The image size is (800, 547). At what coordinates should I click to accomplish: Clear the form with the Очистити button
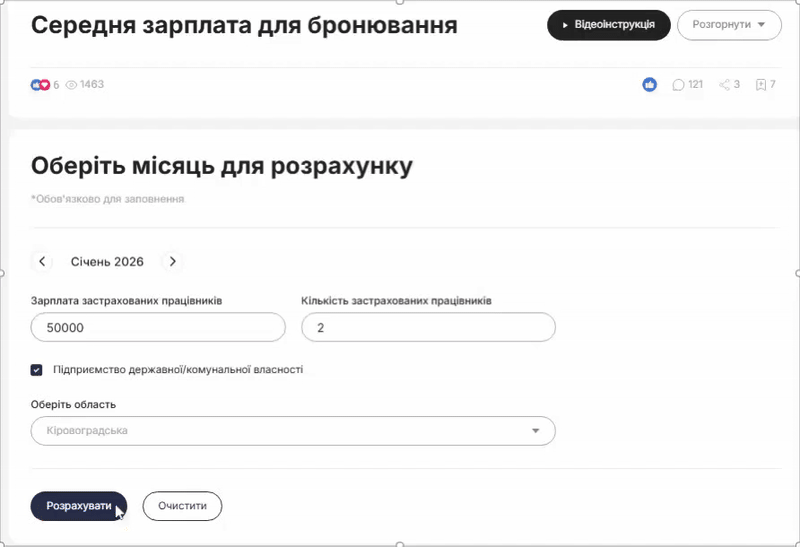(182, 506)
